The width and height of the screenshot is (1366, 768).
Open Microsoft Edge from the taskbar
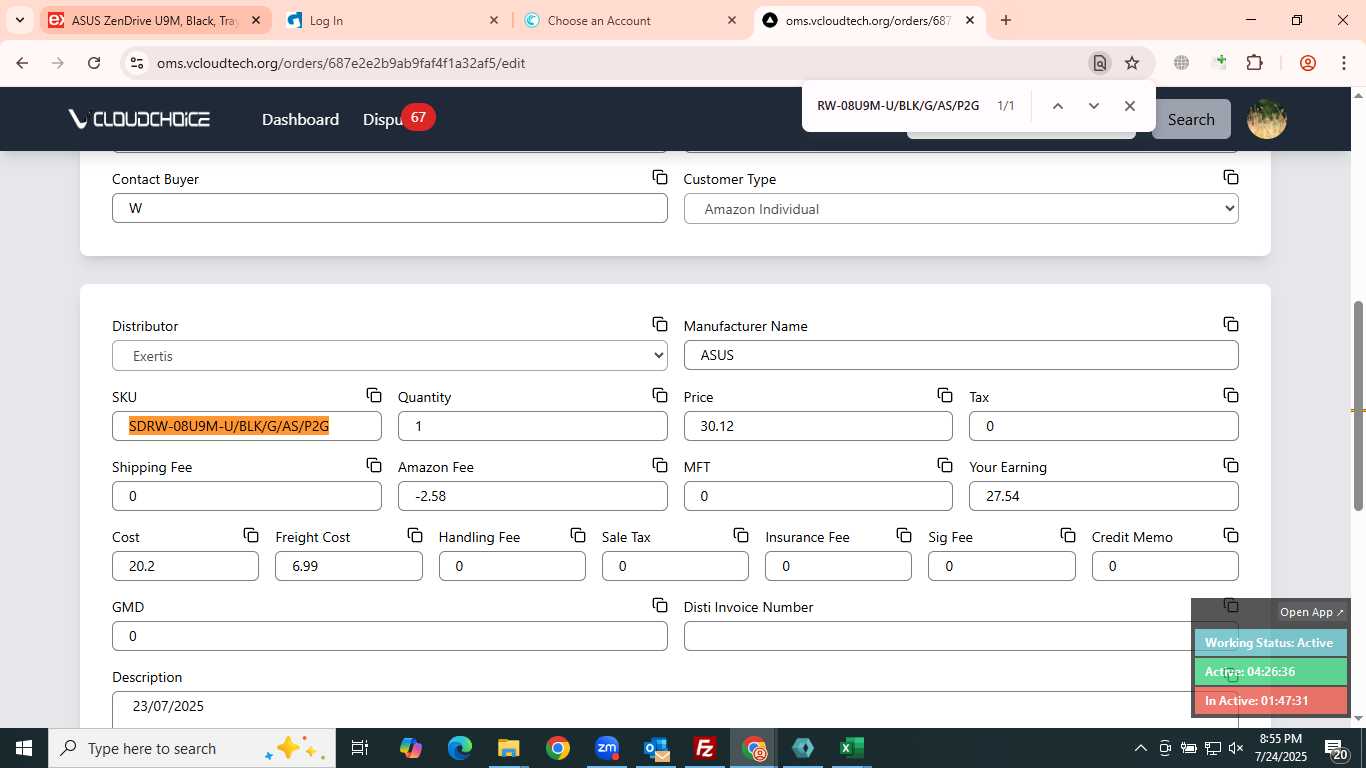click(459, 748)
